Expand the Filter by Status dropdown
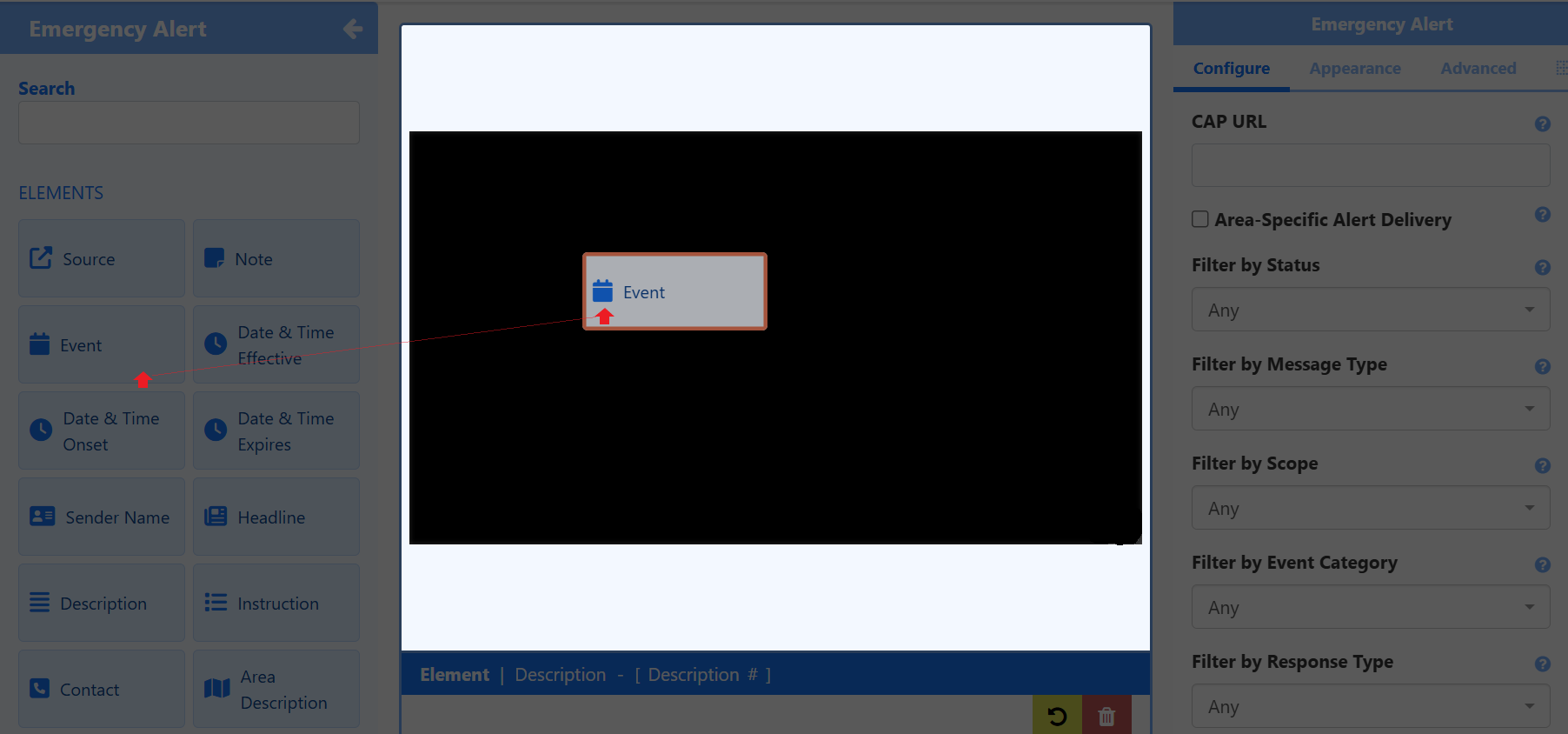The width and height of the screenshot is (1568, 734). [x=1370, y=310]
